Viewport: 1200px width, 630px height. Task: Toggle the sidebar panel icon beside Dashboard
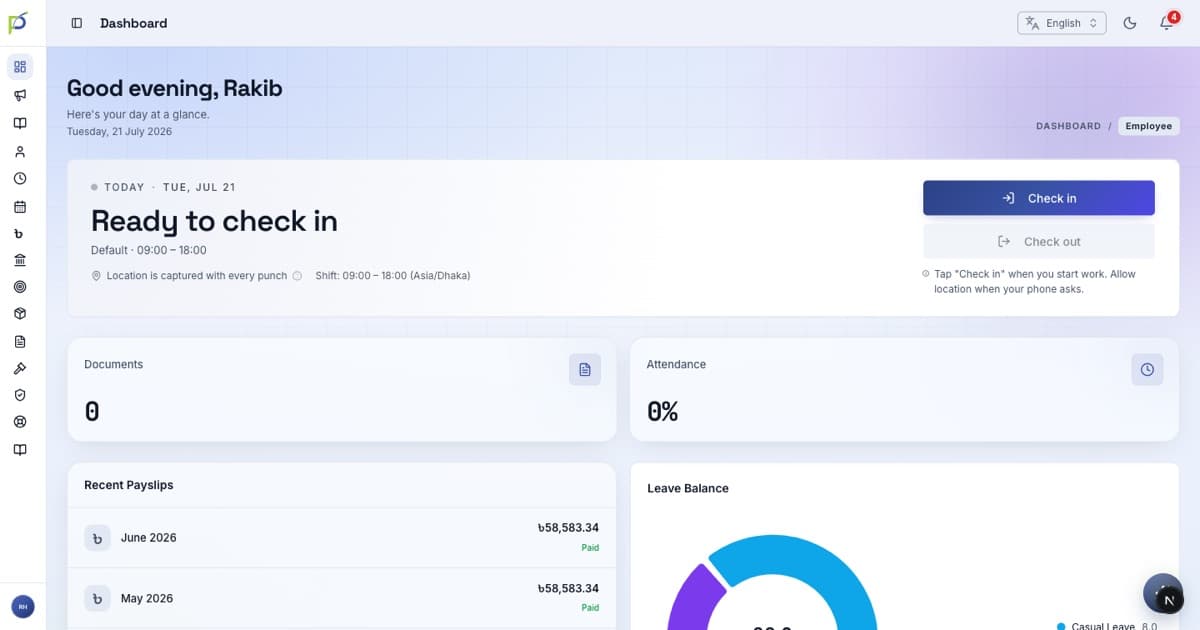[x=77, y=23]
